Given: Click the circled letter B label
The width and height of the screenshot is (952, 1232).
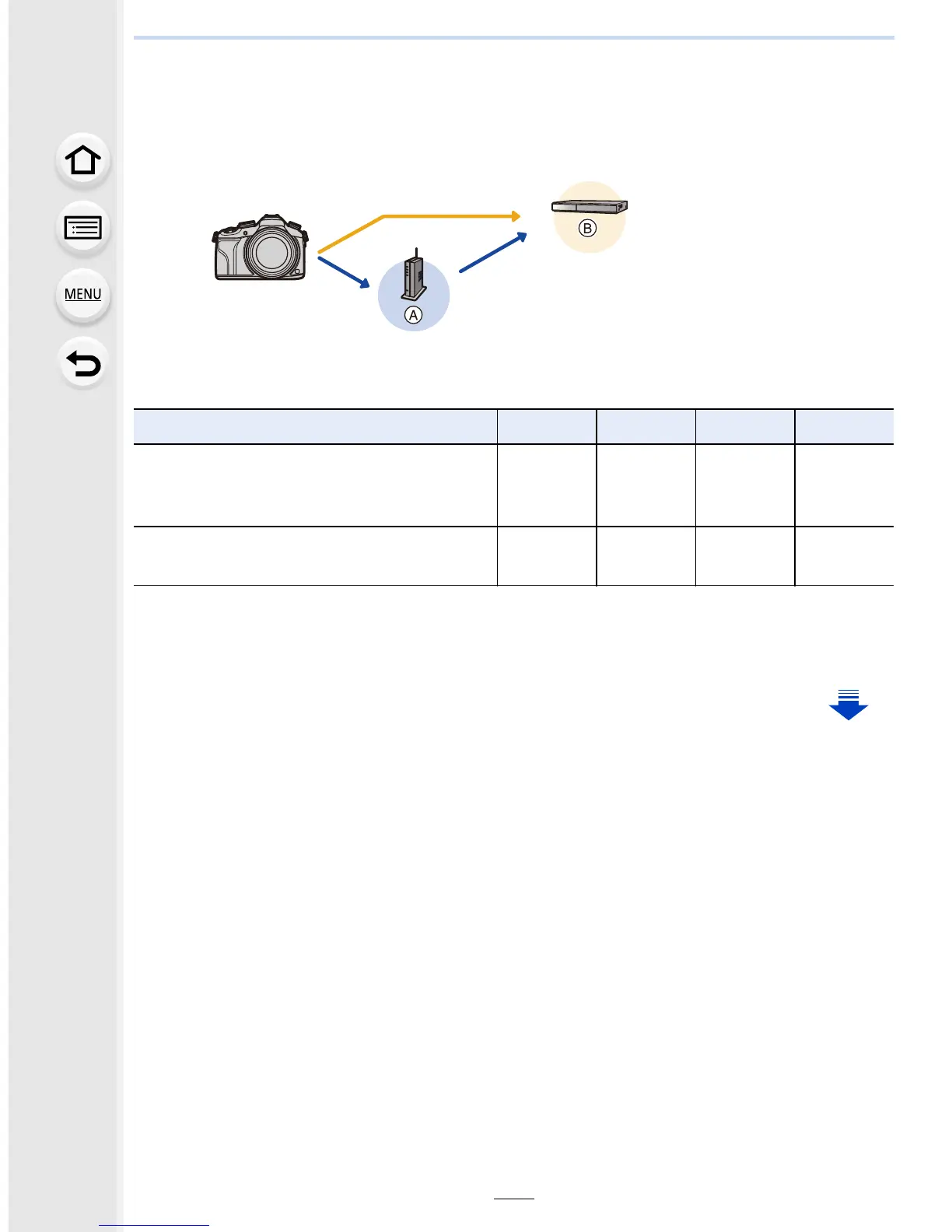Looking at the screenshot, I should point(588,229).
